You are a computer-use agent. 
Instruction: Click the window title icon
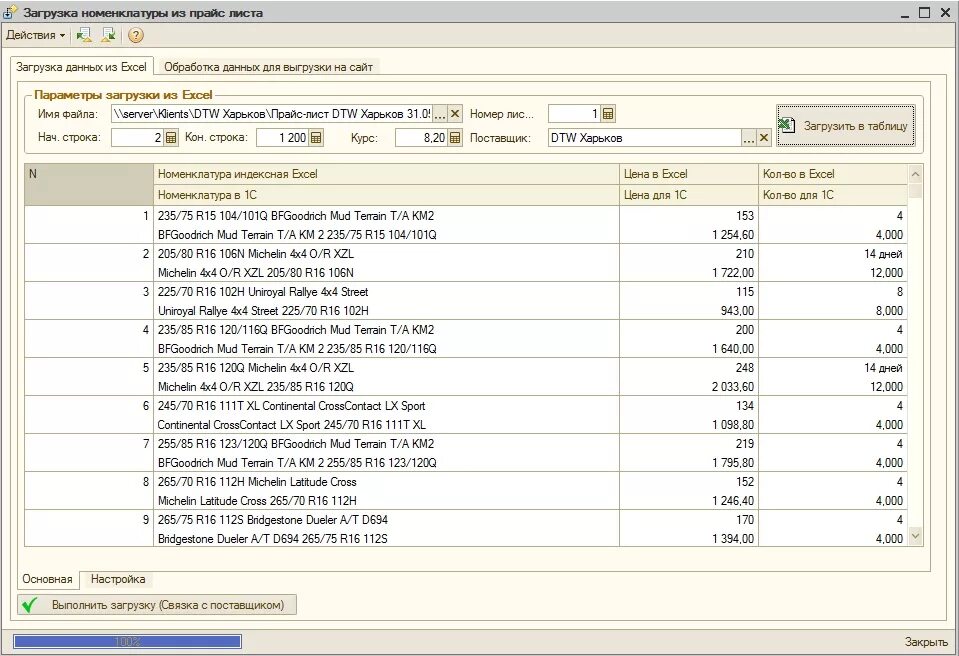coord(10,12)
